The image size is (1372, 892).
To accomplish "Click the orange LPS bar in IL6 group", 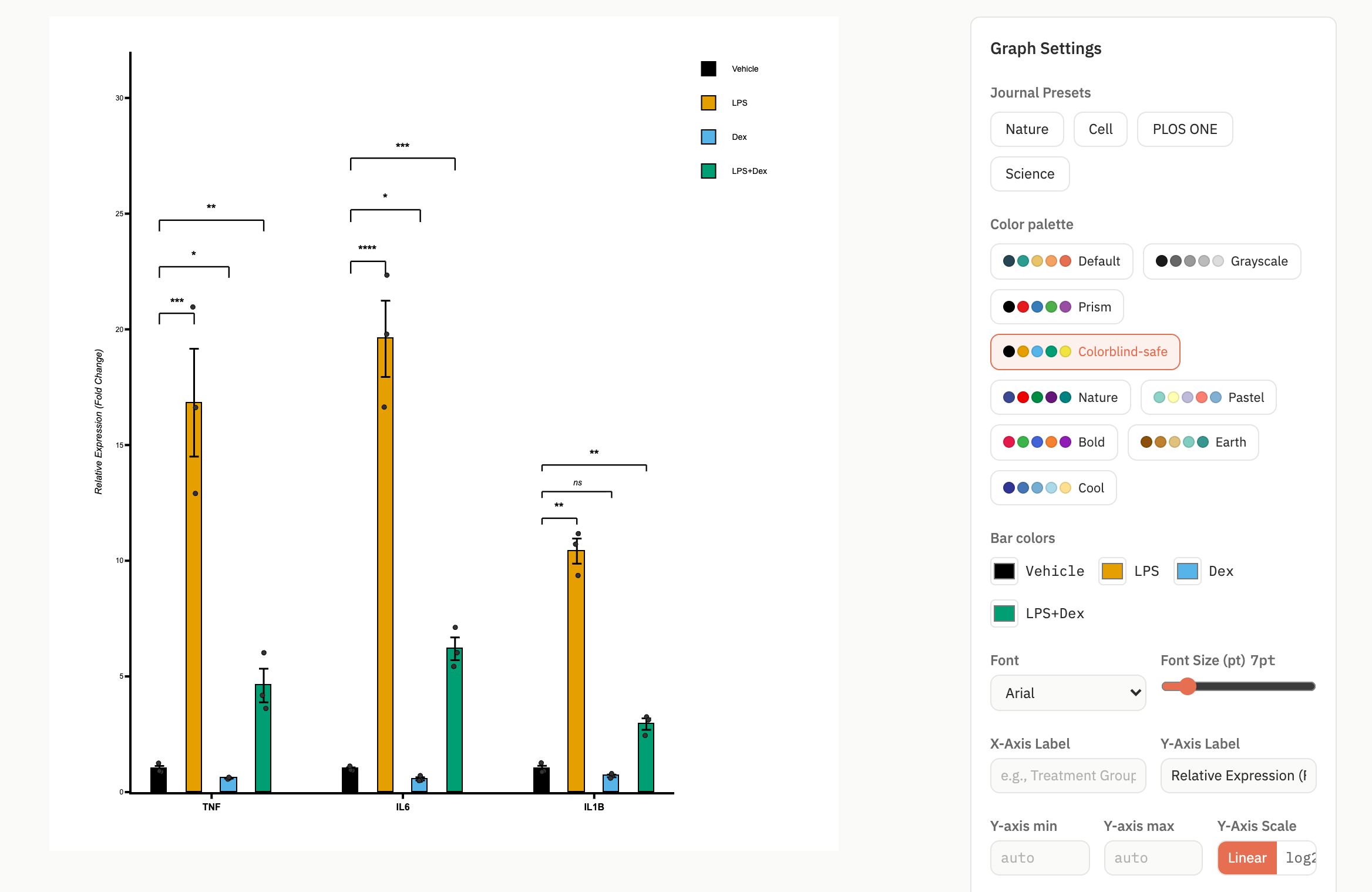I will coord(385,565).
